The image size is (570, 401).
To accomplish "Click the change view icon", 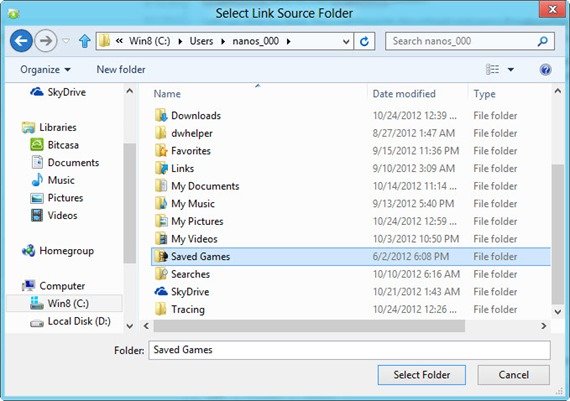I will pyautogui.click(x=493, y=69).
